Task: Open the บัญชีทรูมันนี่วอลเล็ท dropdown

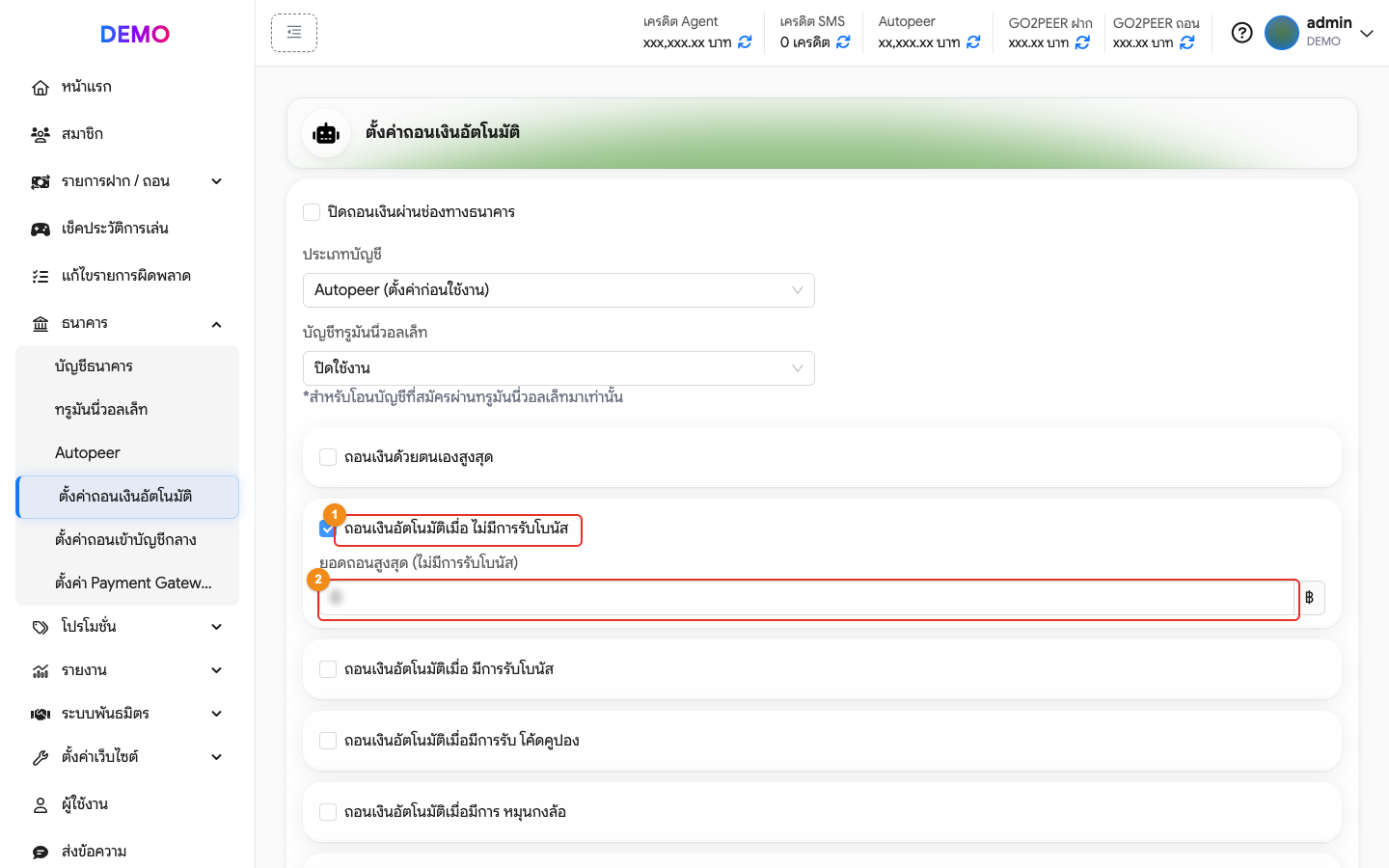Action: point(558,368)
